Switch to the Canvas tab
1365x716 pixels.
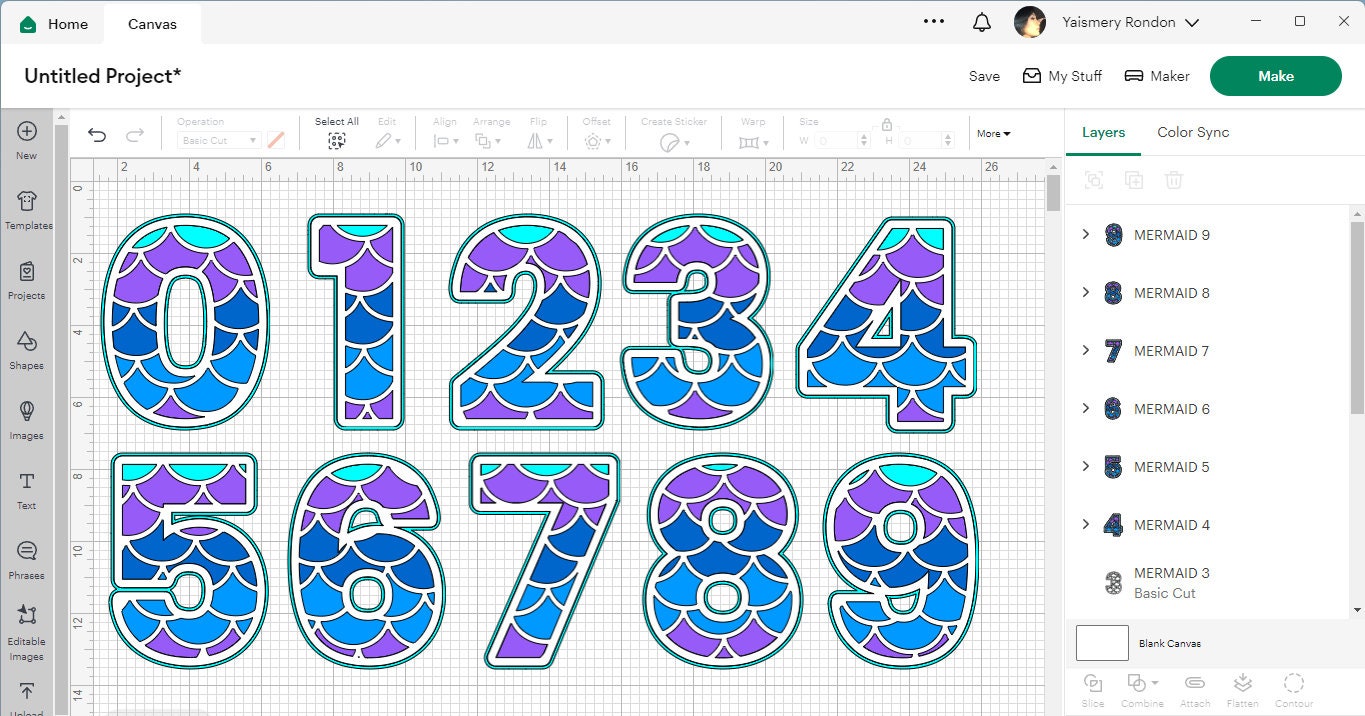[152, 23]
